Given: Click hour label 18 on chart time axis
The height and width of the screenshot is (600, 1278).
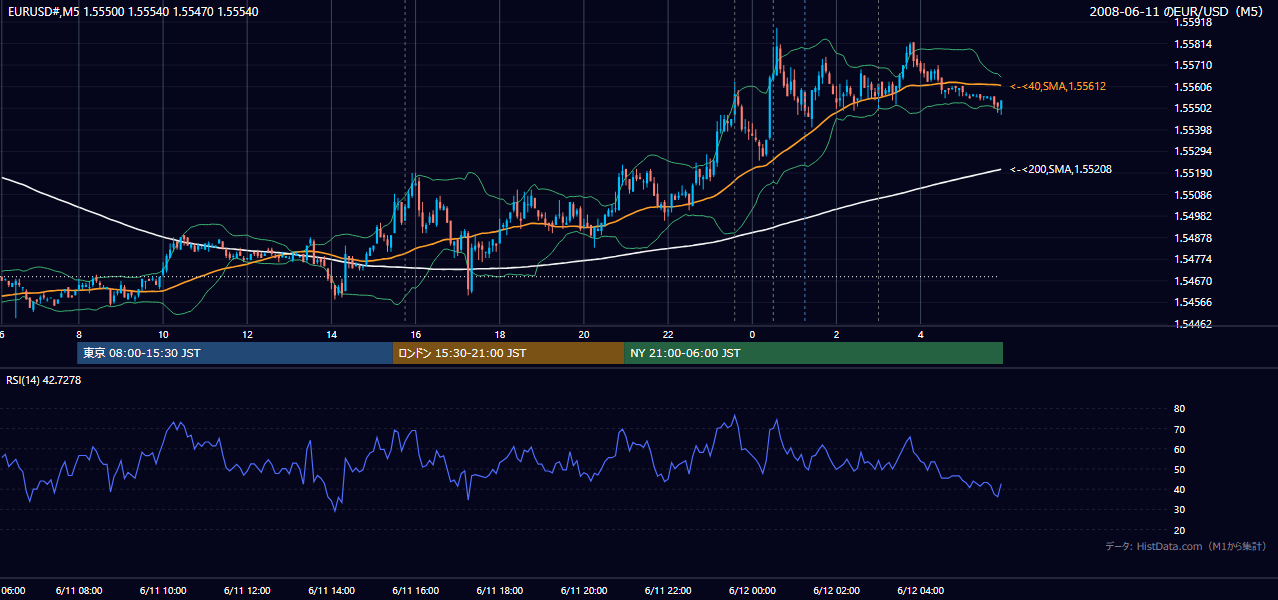Looking at the screenshot, I should (499, 335).
